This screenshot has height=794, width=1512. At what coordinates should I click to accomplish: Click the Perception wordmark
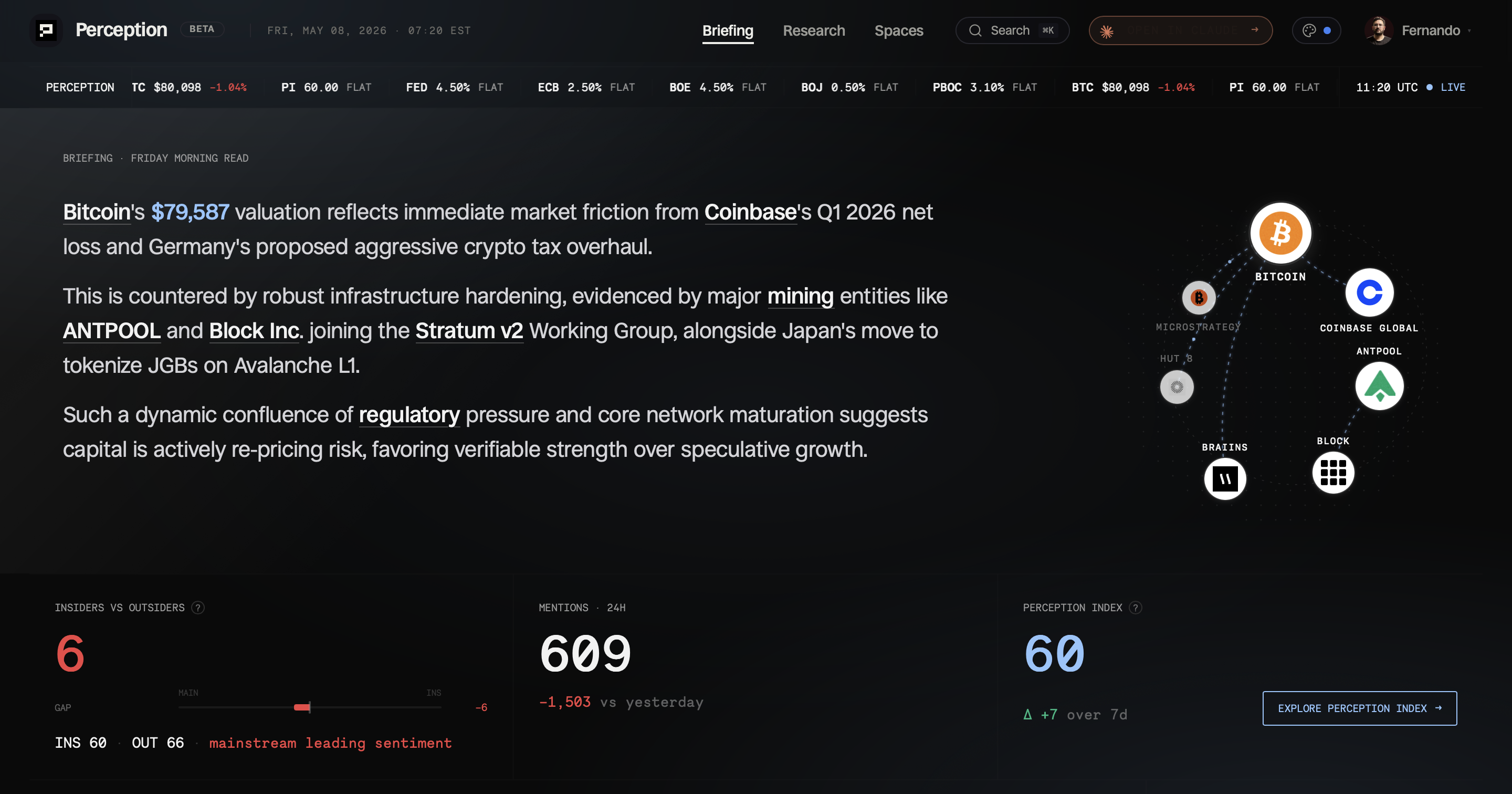click(x=121, y=30)
